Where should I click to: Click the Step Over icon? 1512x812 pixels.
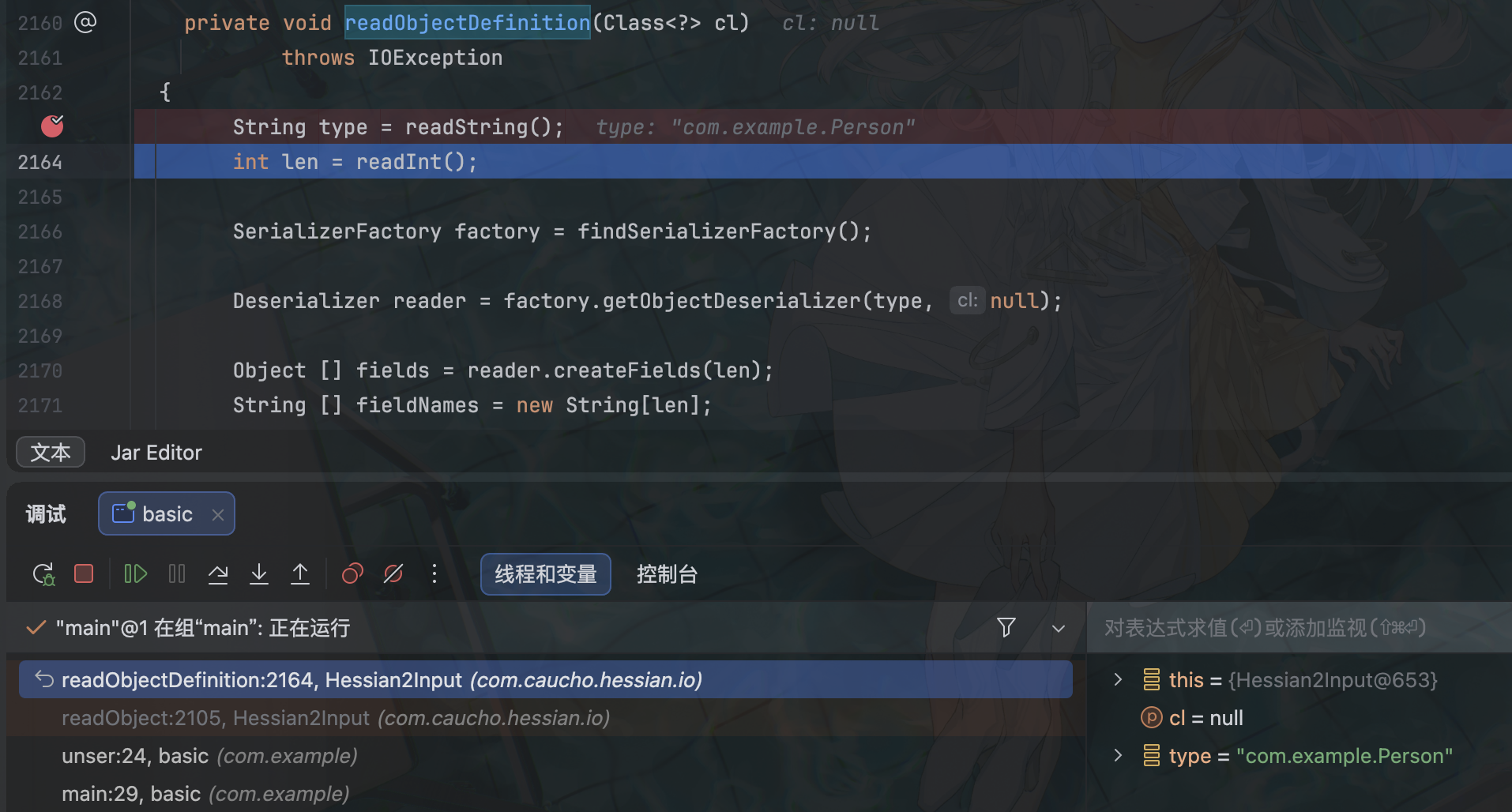click(x=218, y=574)
